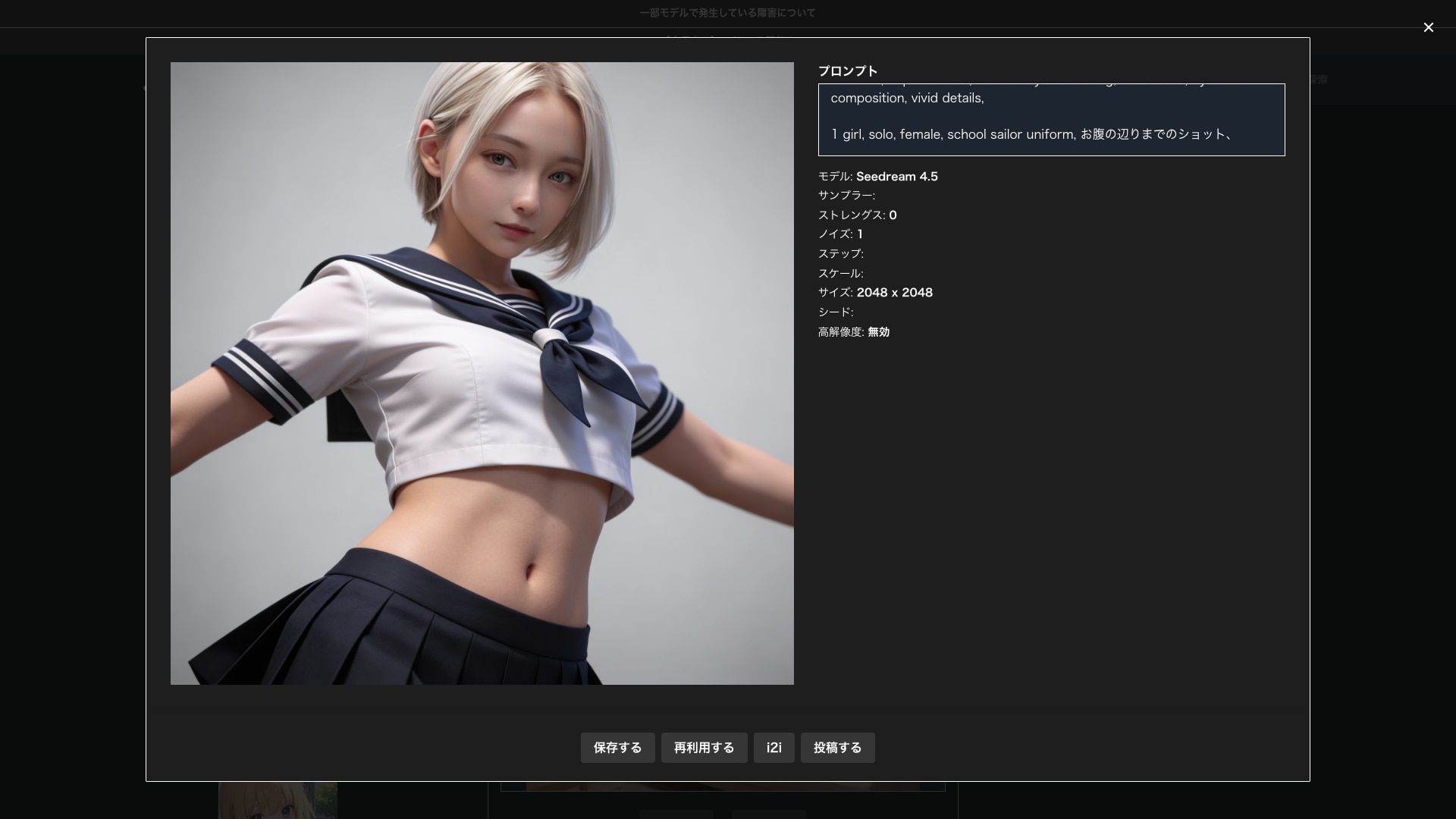Click 再利用する to reuse the prompt
This screenshot has height=819, width=1456.
pyautogui.click(x=704, y=748)
